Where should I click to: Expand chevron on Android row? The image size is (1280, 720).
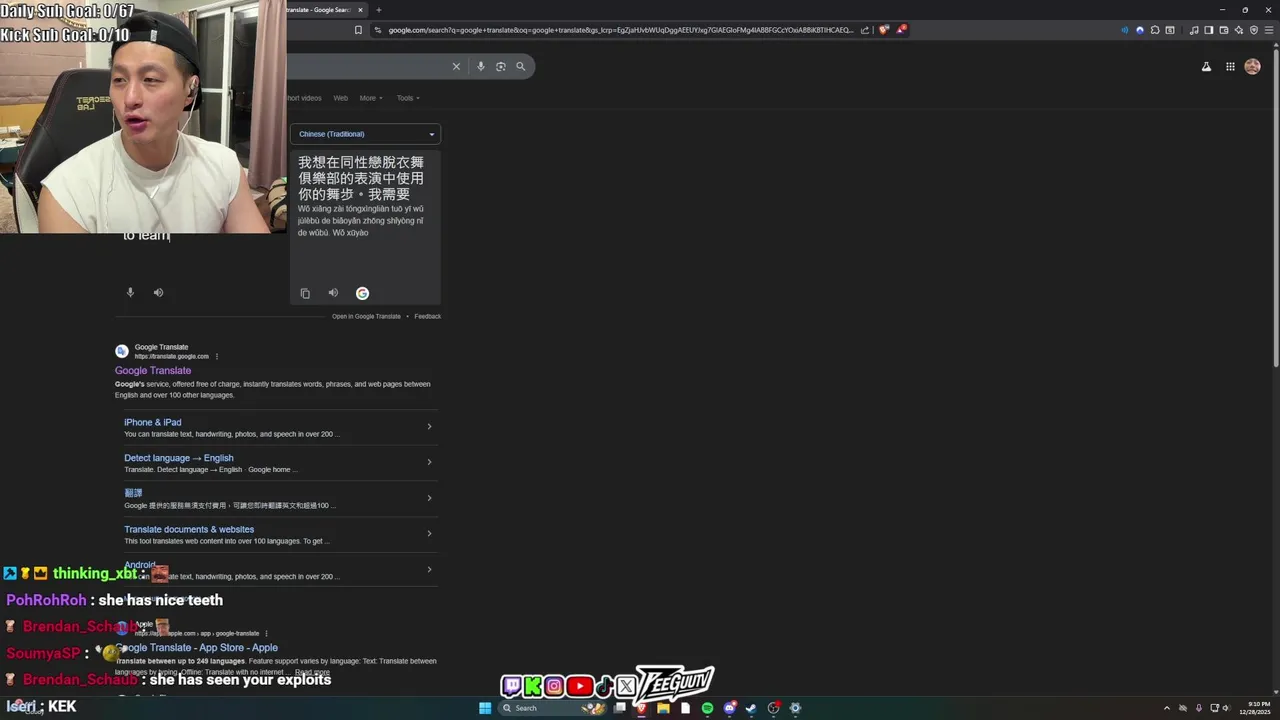tap(429, 569)
